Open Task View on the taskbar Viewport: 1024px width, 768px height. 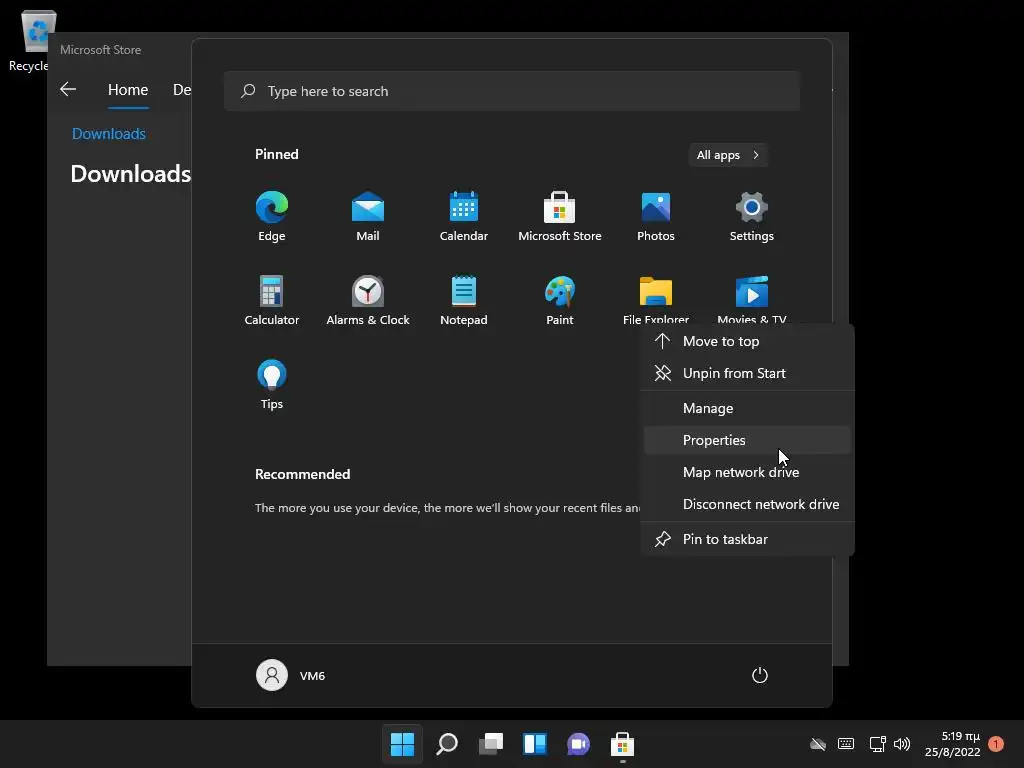click(x=491, y=744)
